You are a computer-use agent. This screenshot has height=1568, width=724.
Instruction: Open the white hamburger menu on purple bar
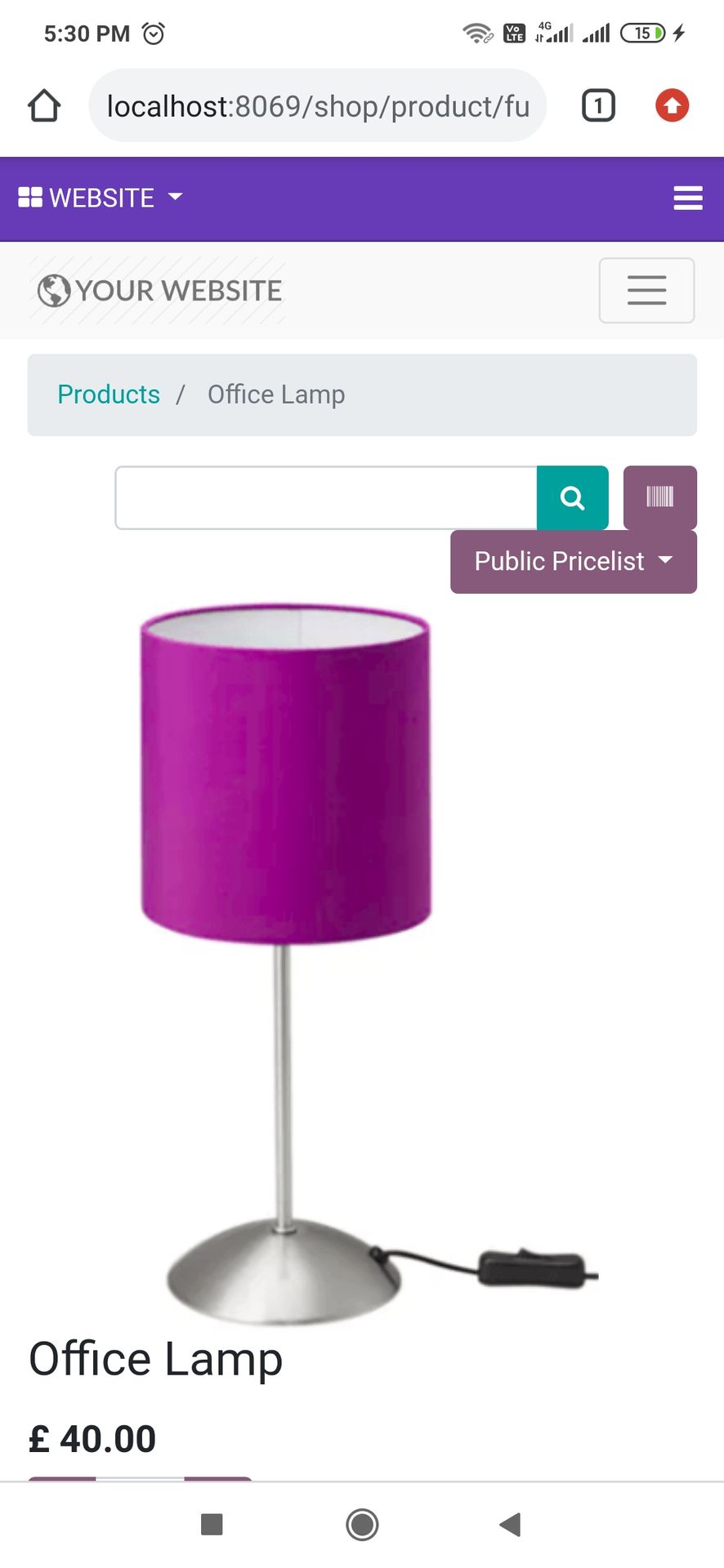(688, 198)
